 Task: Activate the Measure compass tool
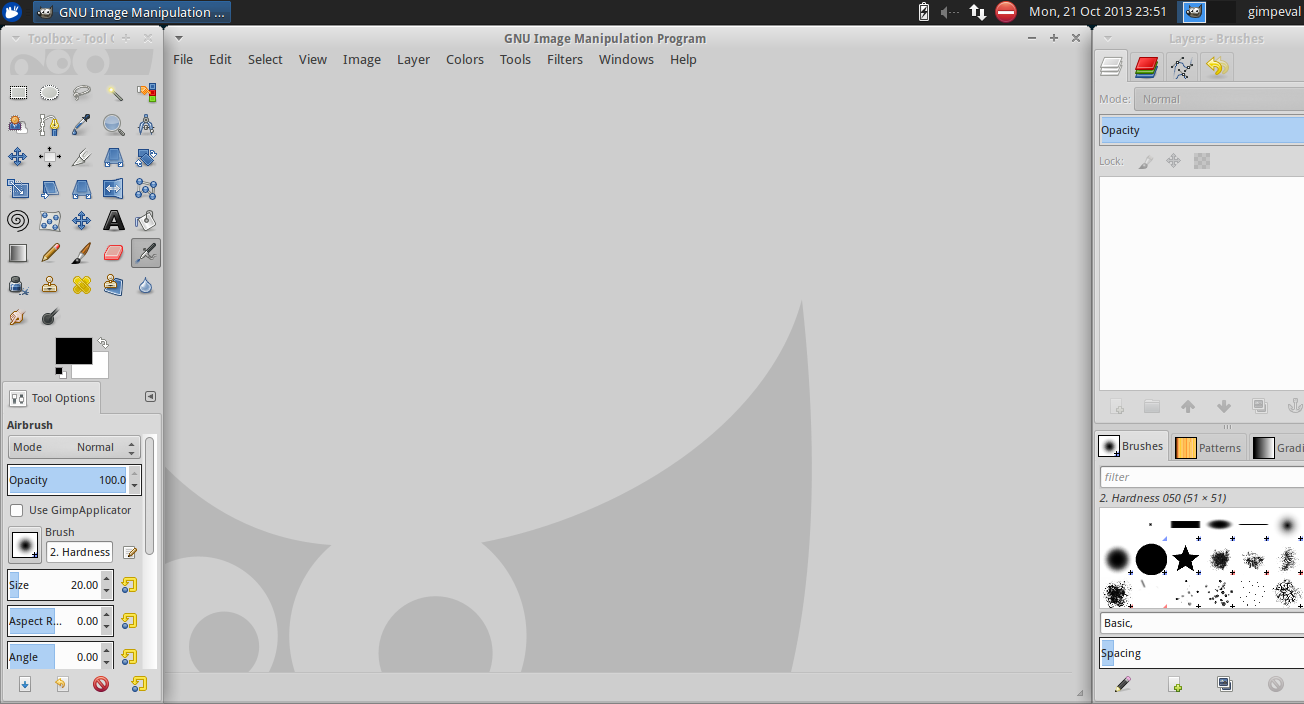point(146,125)
